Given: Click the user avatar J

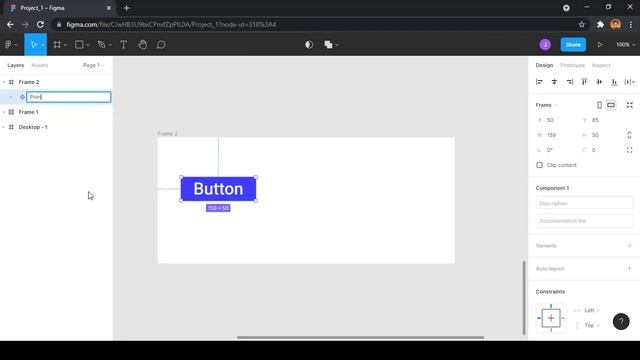Looking at the screenshot, I should pyautogui.click(x=545, y=44).
